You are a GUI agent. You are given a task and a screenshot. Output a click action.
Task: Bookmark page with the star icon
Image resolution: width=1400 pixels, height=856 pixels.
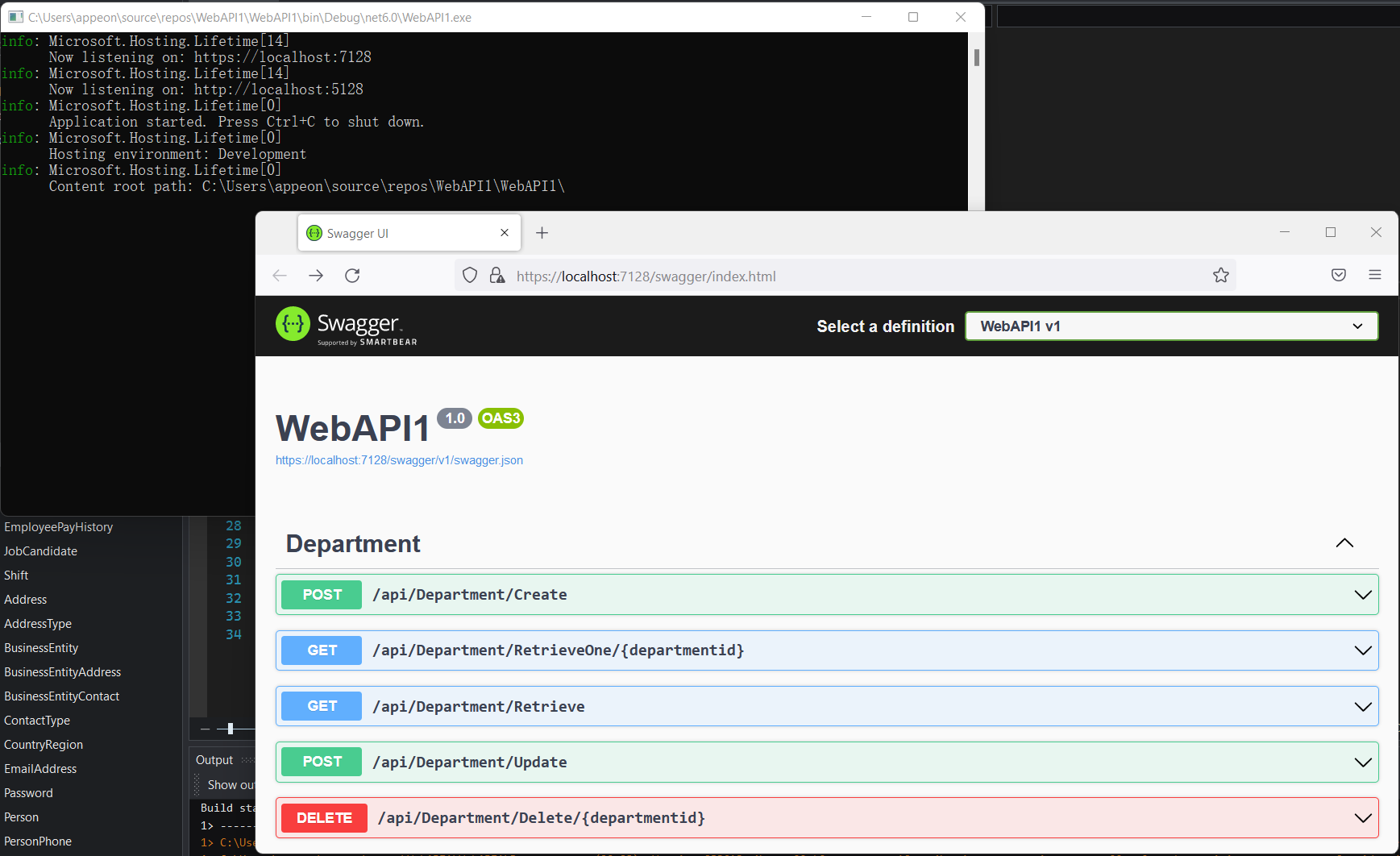pos(1220,276)
